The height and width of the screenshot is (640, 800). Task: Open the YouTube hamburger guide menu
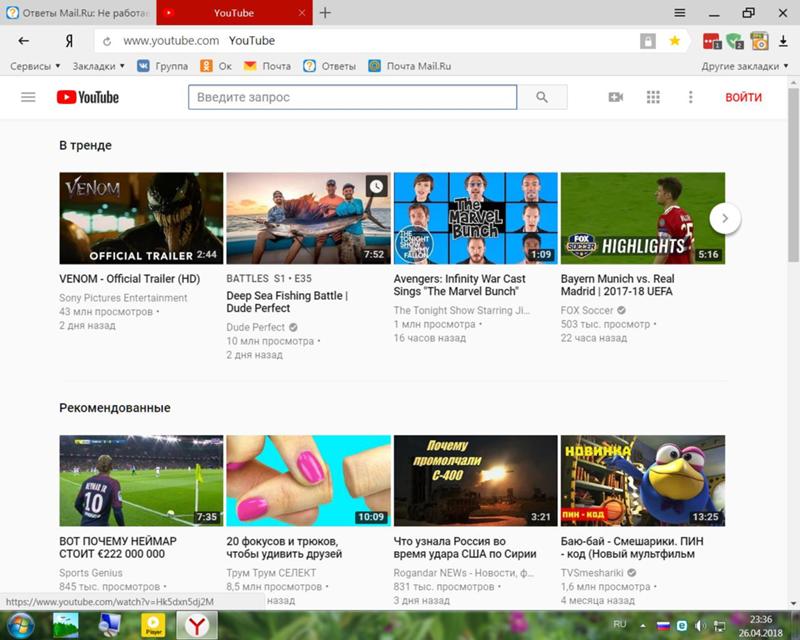point(28,97)
